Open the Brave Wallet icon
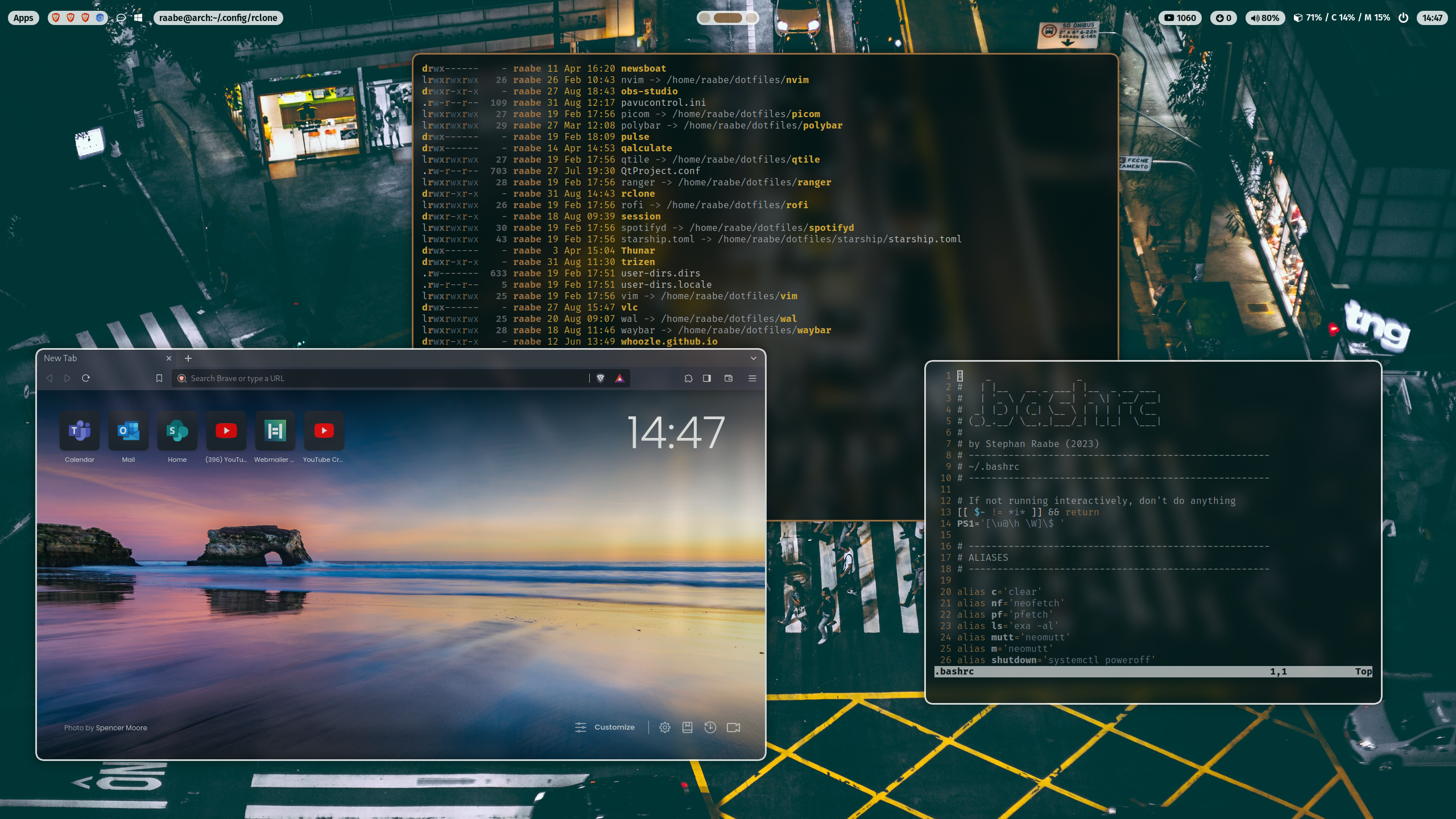 pyautogui.click(x=729, y=378)
